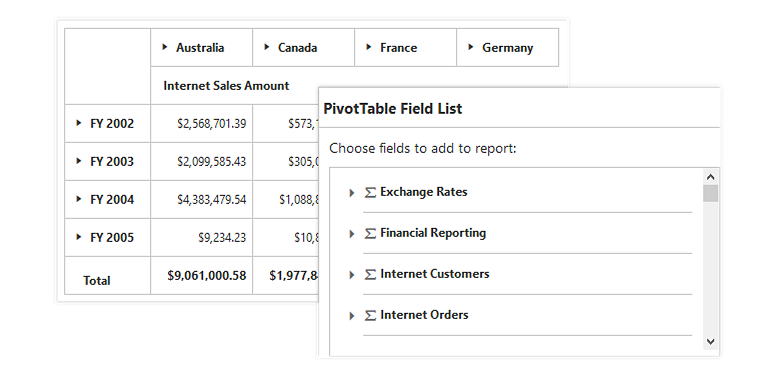Select the $2,099,585.43 cell

[x=201, y=162]
